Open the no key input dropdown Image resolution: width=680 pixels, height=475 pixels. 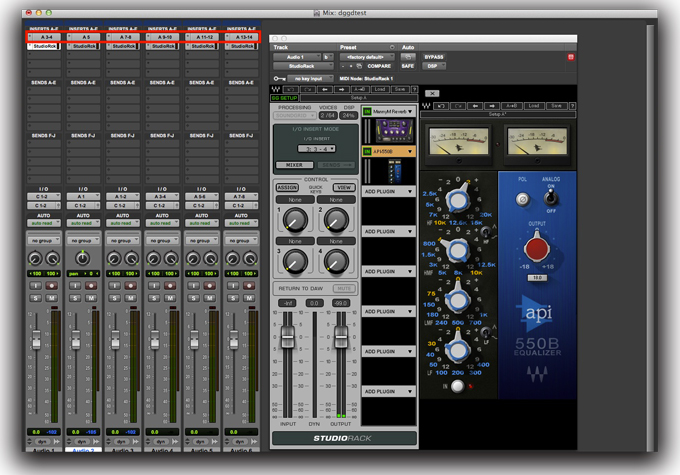311,79
